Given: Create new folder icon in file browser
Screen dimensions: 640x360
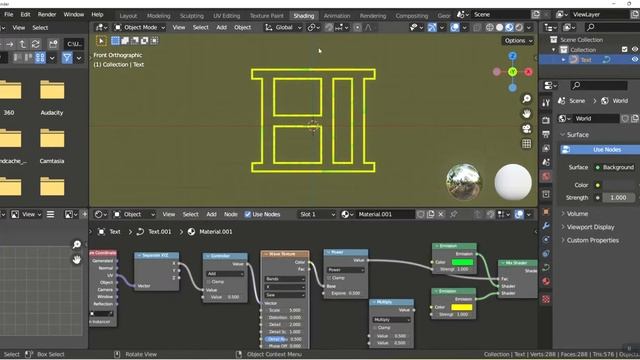Looking at the screenshot, I should pos(53,44).
